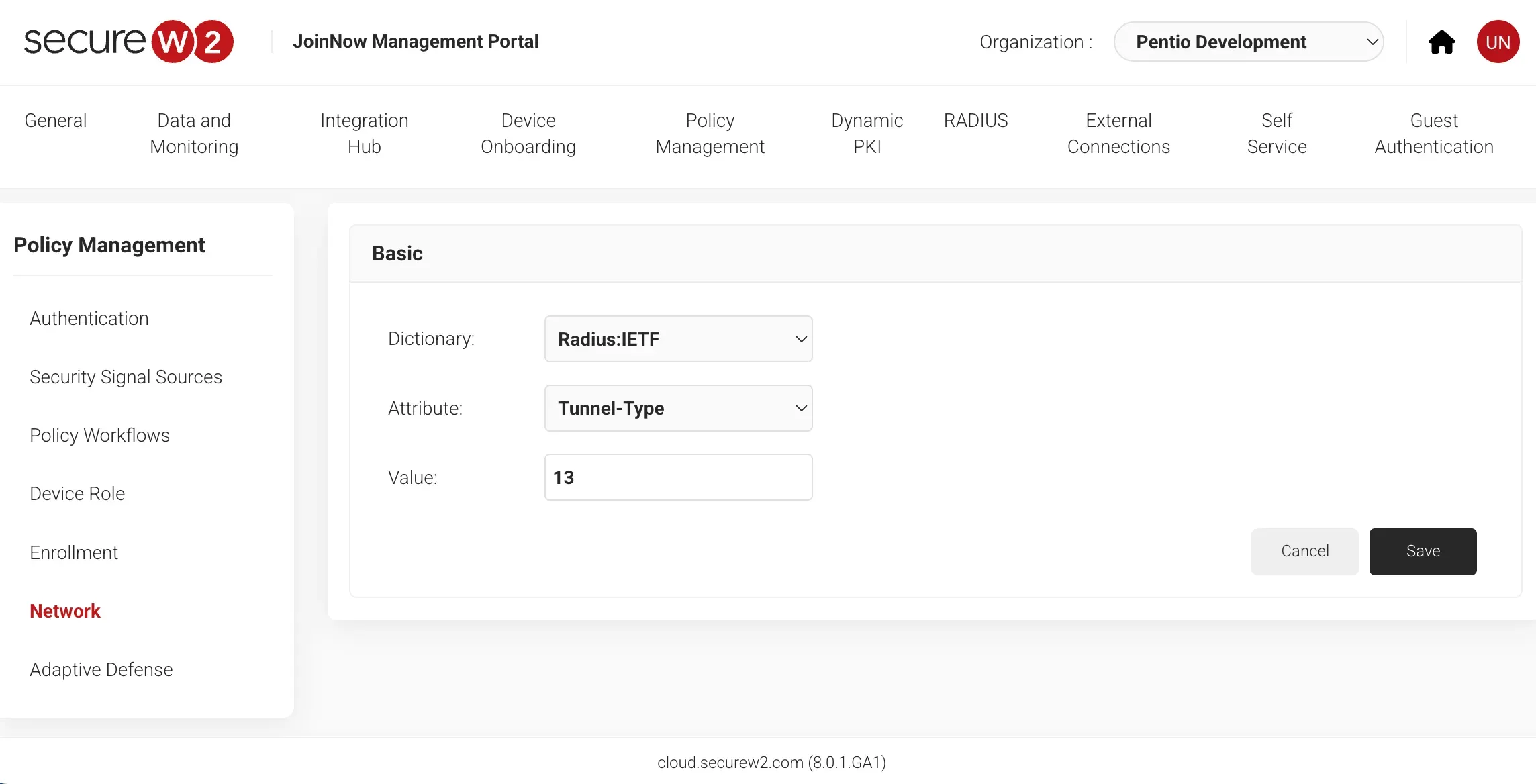The height and width of the screenshot is (784, 1536).
Task: Expand the Attribute dropdown Tunnel-Type
Action: coord(678,408)
